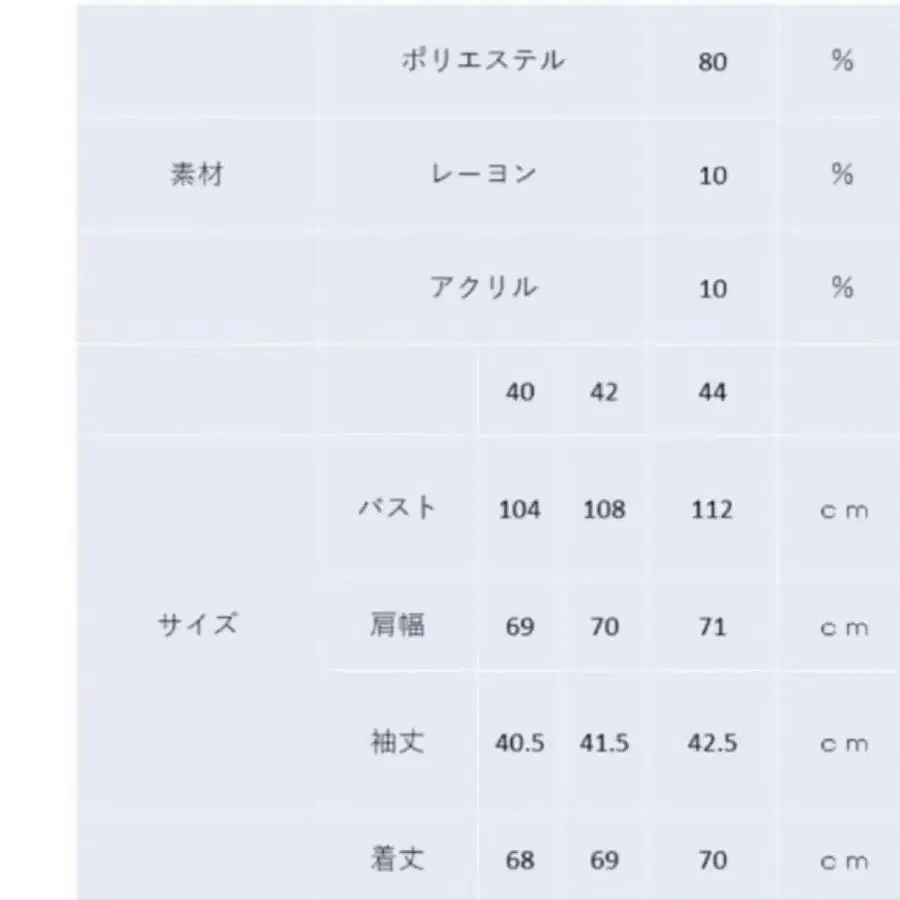Click the 肩幅 row label

tap(398, 625)
